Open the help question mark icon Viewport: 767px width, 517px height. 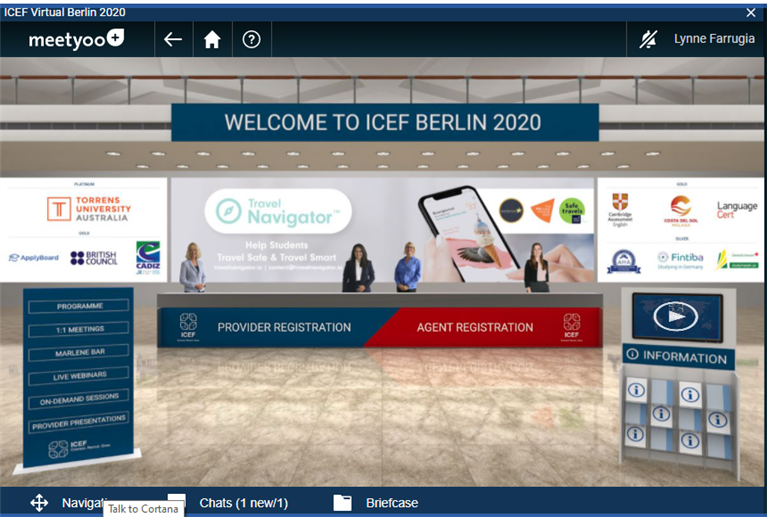pos(251,39)
